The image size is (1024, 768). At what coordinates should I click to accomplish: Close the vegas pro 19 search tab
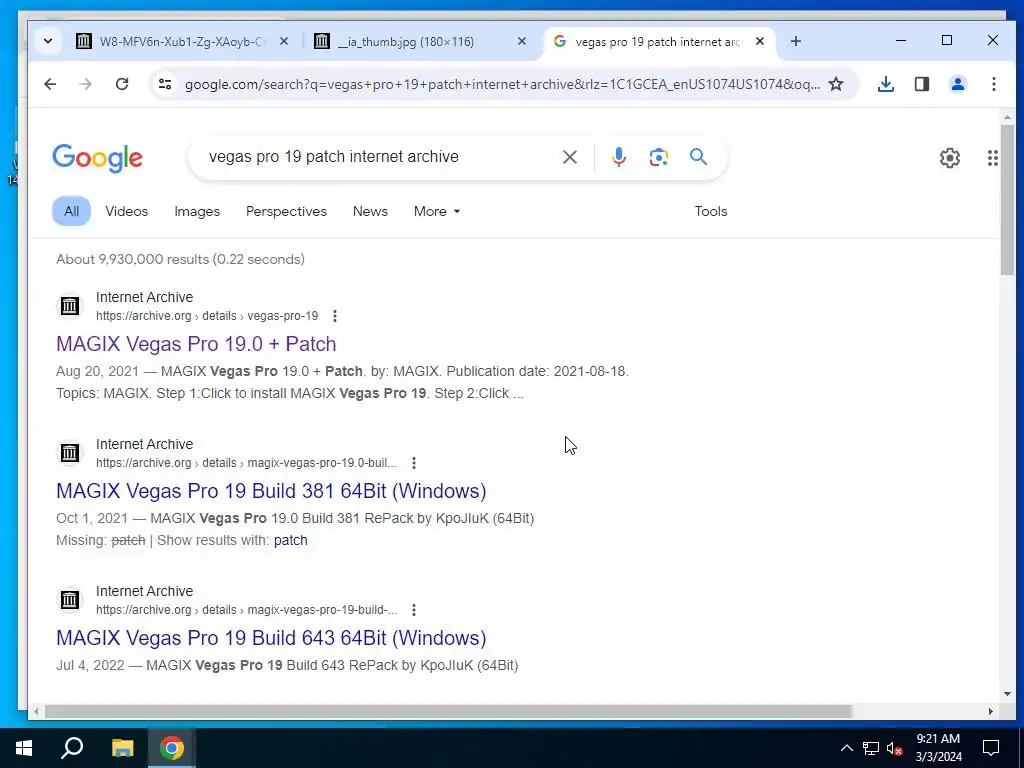pos(760,41)
